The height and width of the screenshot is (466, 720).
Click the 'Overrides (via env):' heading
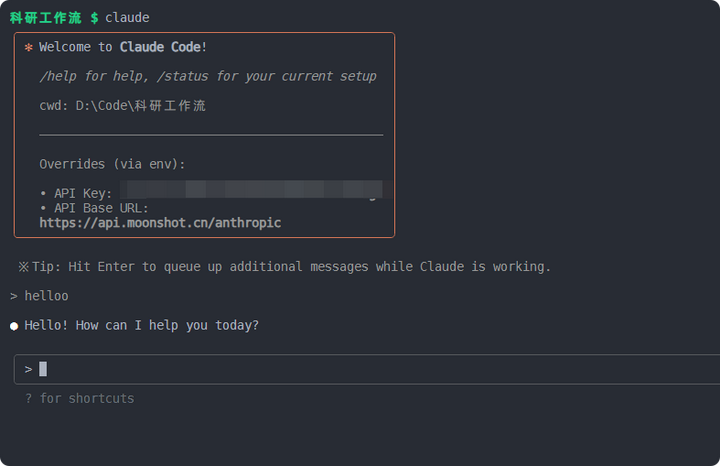click(x=112, y=164)
